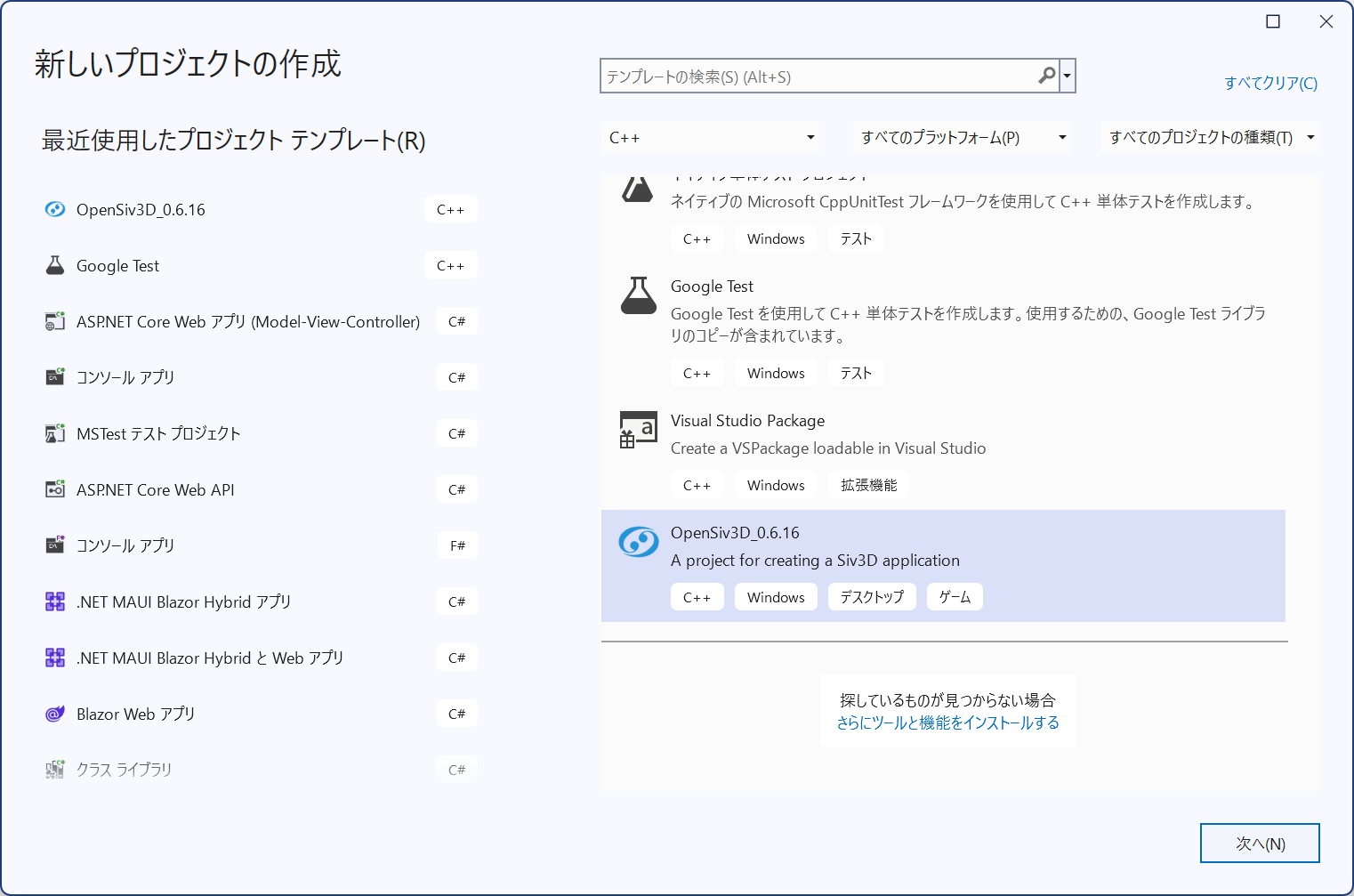Select the Google Test template in results list
The width and height of the screenshot is (1354, 896).
[x=943, y=311]
